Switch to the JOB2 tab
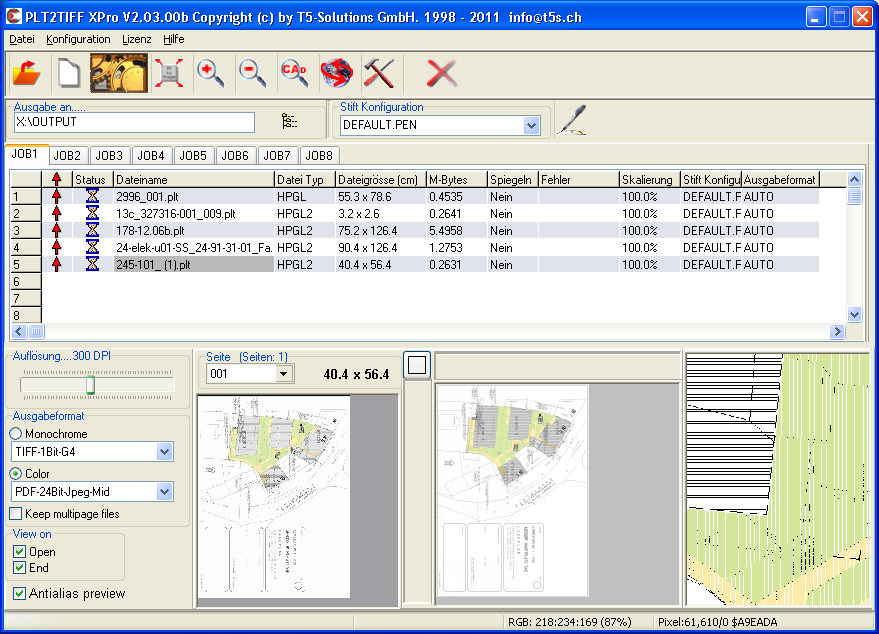Screen dimensions: 879x634 (x=67, y=155)
